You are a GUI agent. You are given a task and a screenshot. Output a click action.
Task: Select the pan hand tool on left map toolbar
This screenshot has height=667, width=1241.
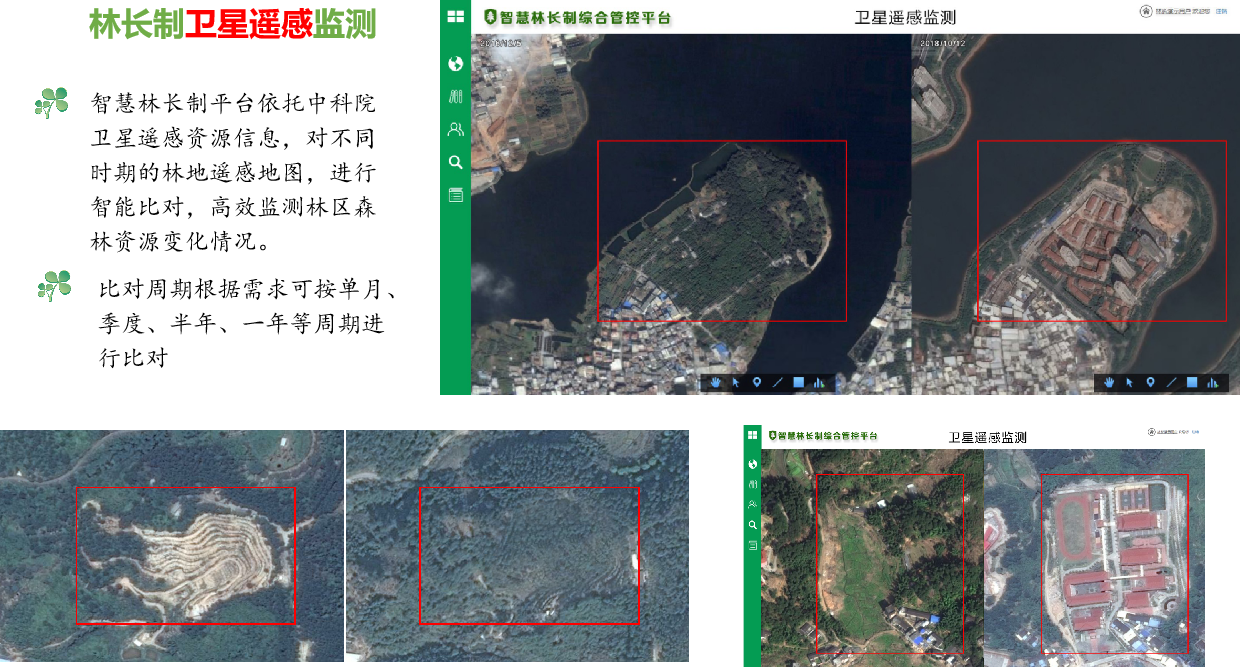pos(716,382)
